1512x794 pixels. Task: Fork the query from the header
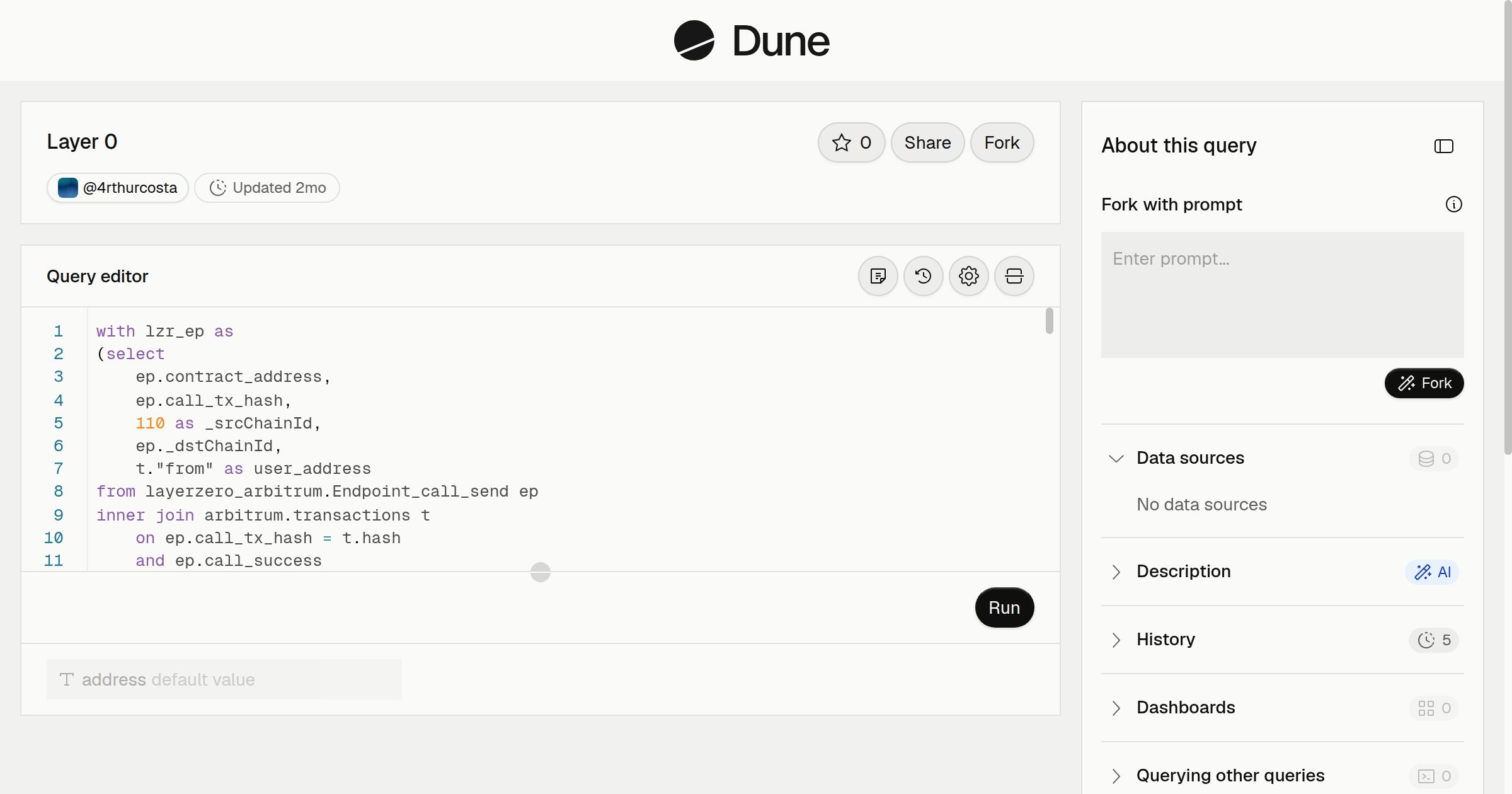(1002, 142)
